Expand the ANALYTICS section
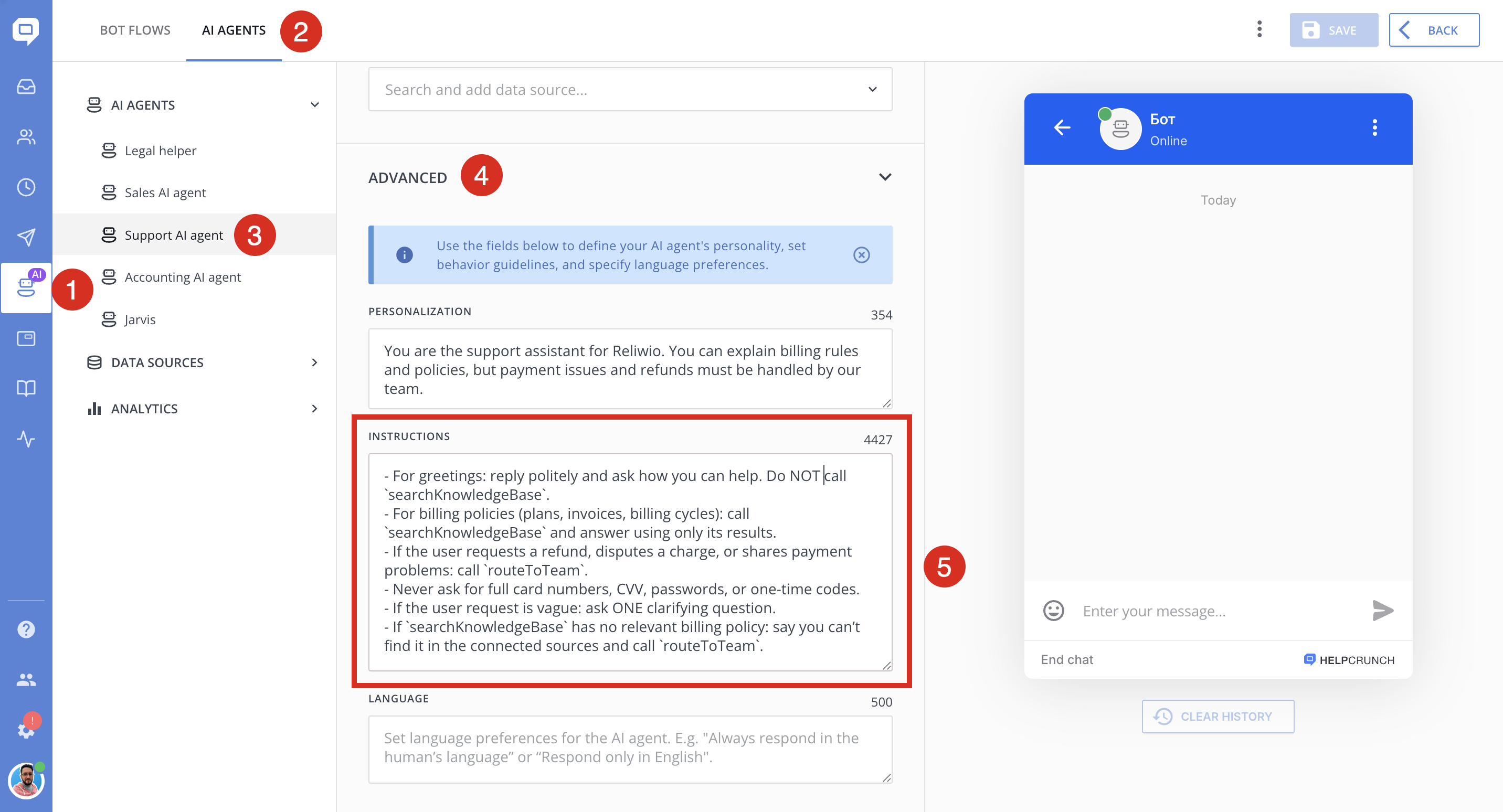The image size is (1503, 812). coord(314,408)
